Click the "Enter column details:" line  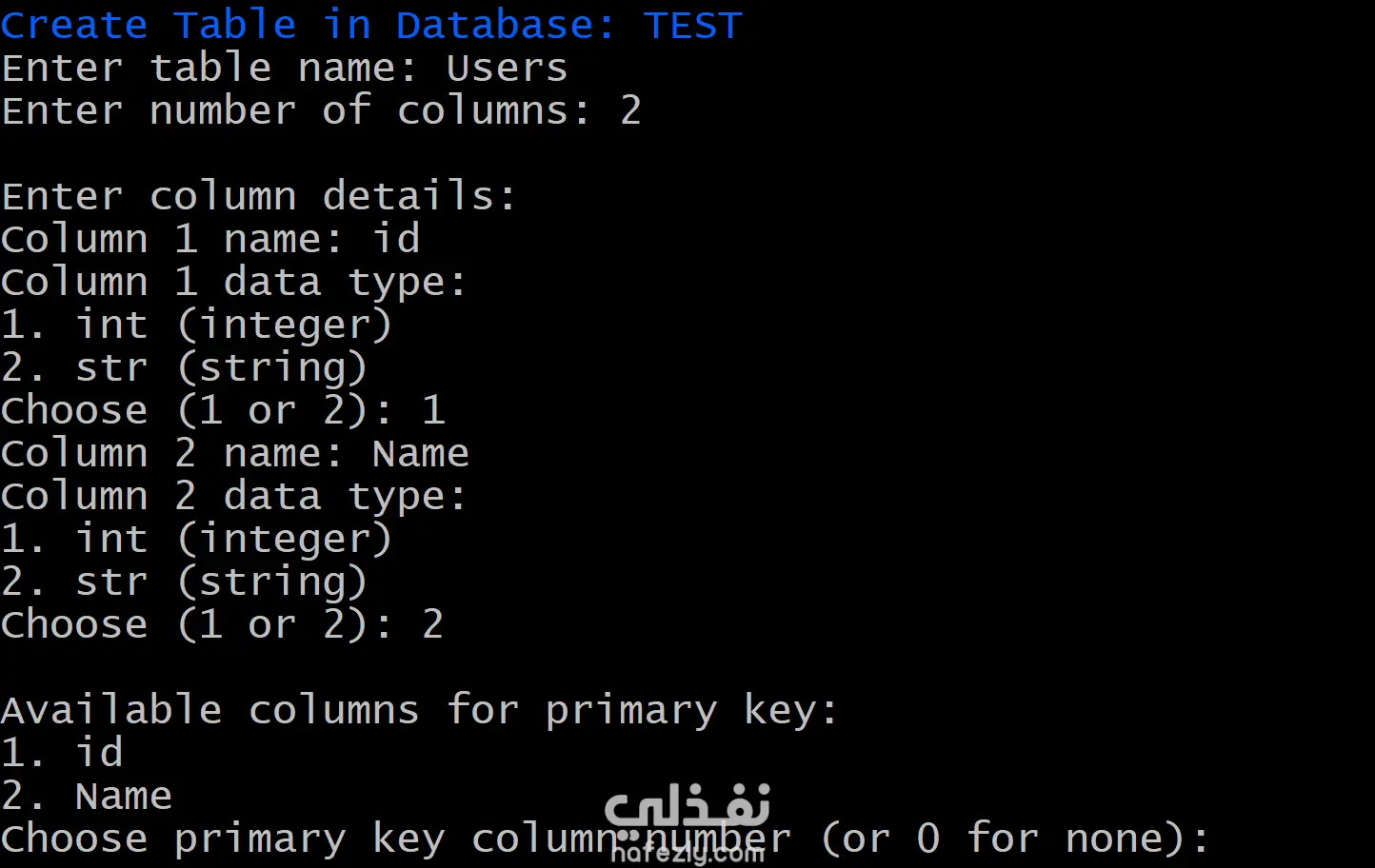click(258, 197)
